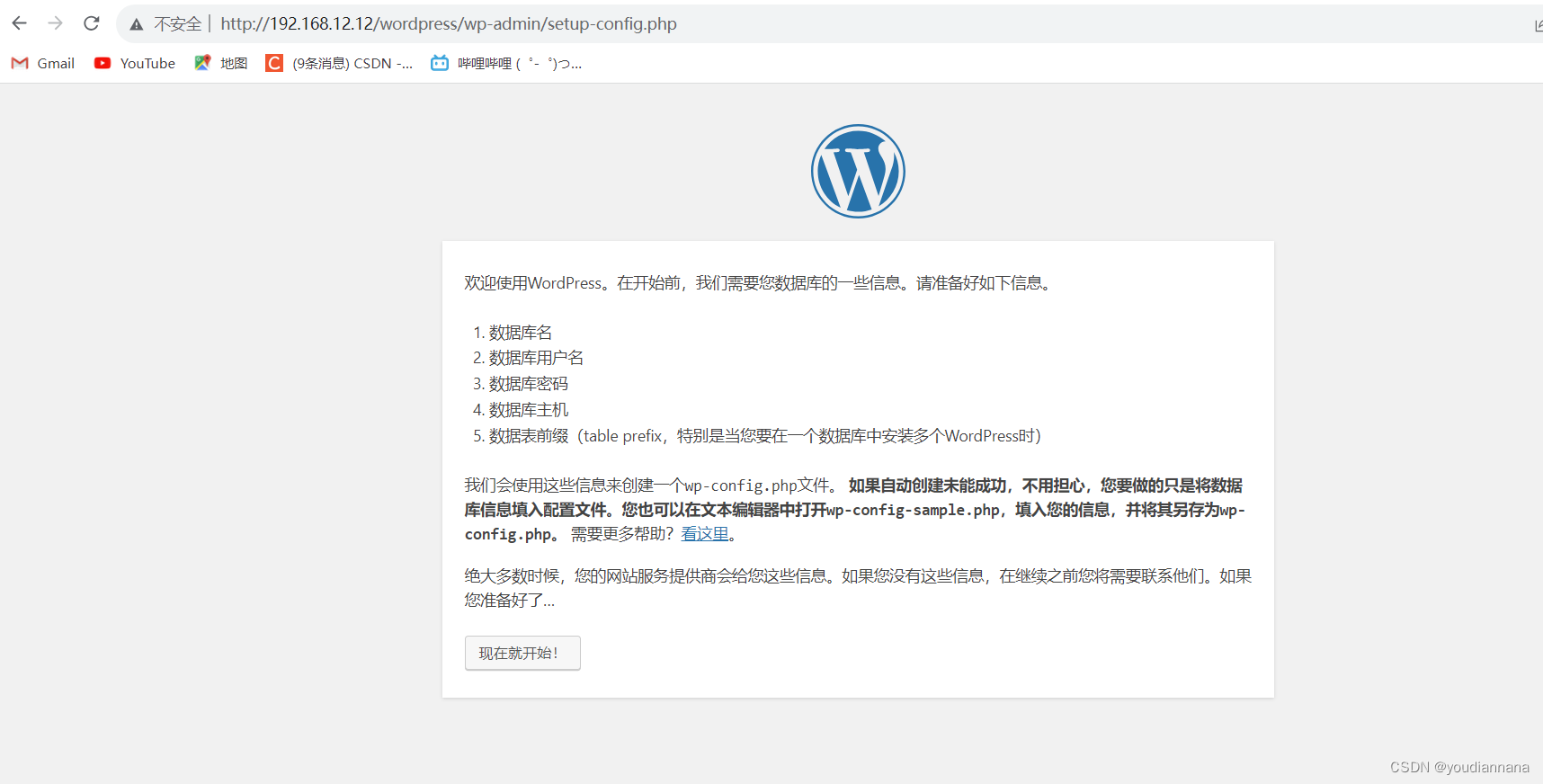Click the not-secure warning triangle icon
Viewport: 1543px width, 784px height.
point(137,24)
